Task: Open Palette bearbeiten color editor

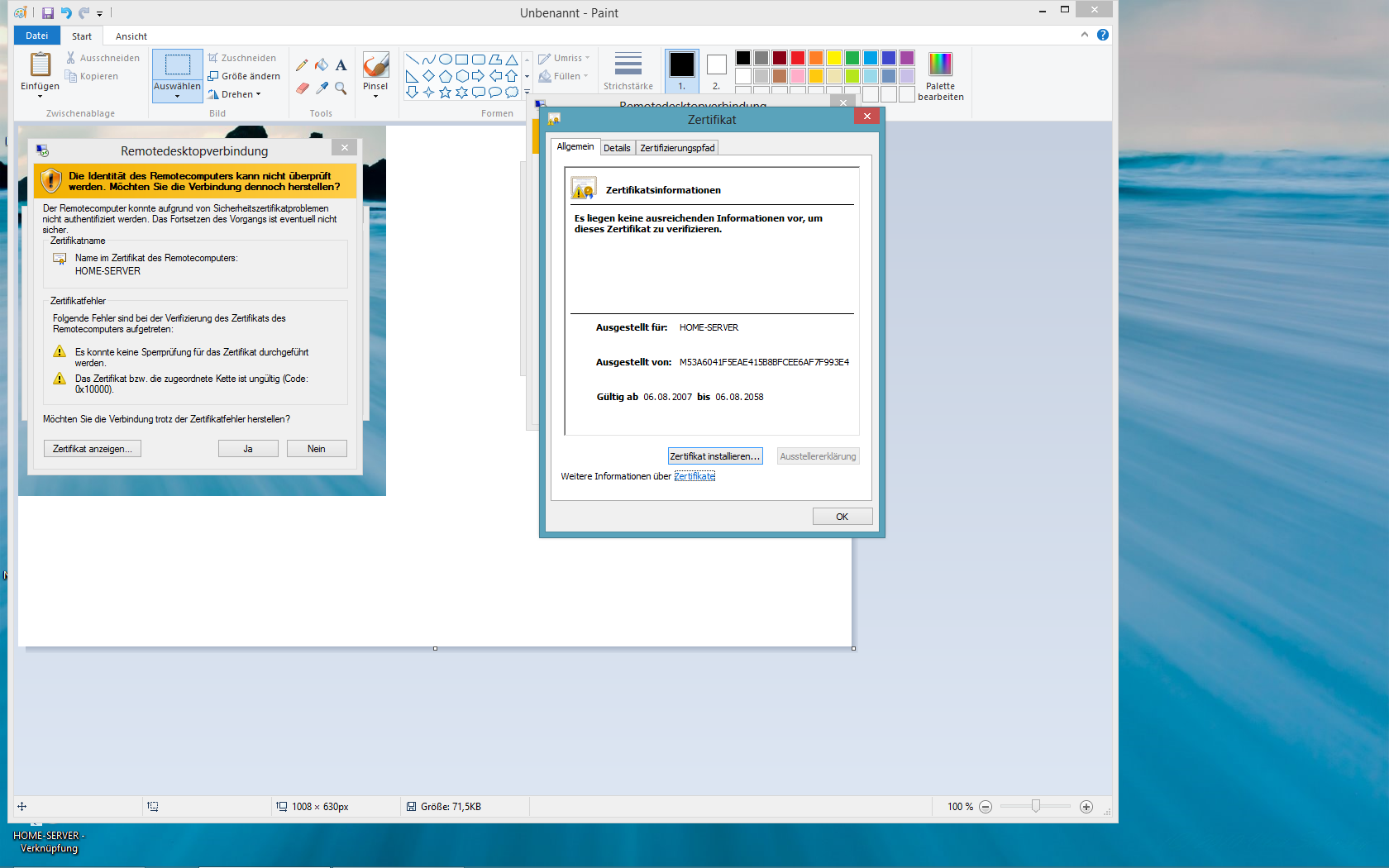Action: pyautogui.click(x=940, y=74)
